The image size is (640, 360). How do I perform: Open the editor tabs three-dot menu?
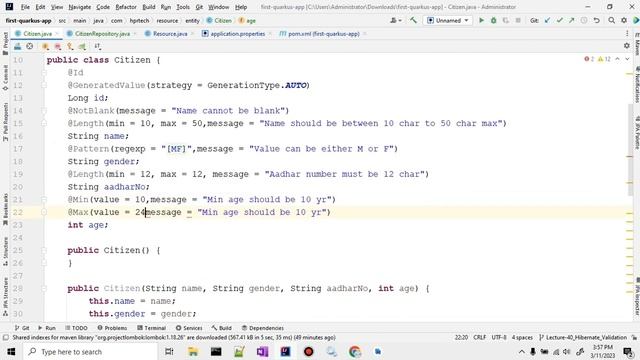627,33
